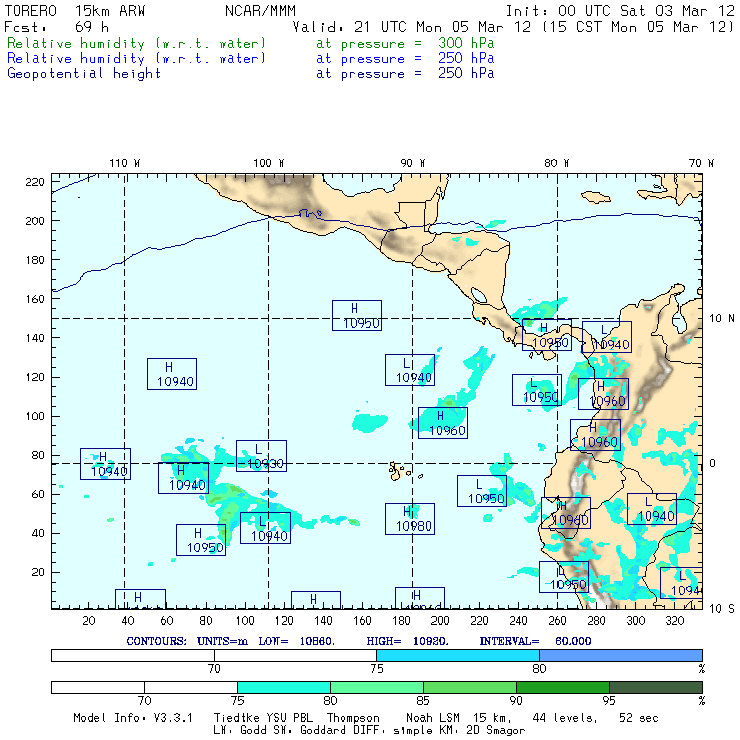Click the Galapagos Islands on the map
This screenshot has width=740, height=740.
[x=399, y=471]
